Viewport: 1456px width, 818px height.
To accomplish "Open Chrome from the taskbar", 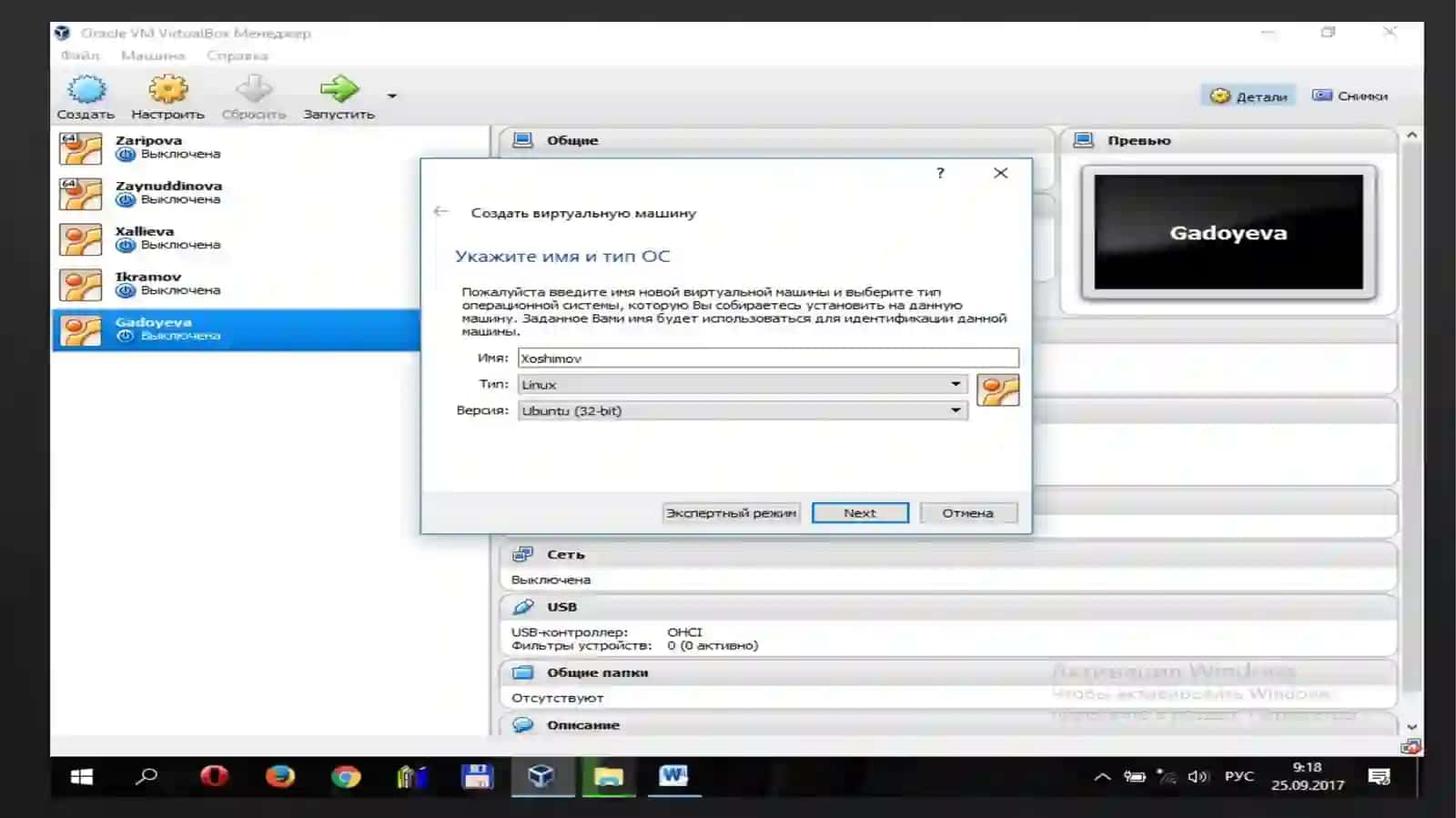I will (346, 776).
